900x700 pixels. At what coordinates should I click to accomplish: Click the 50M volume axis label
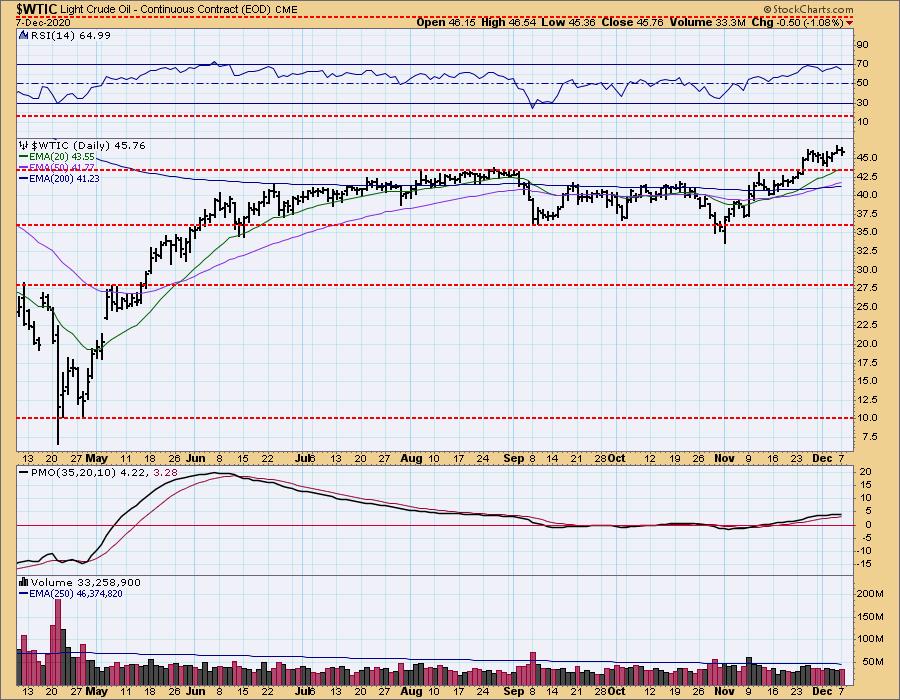(872, 662)
